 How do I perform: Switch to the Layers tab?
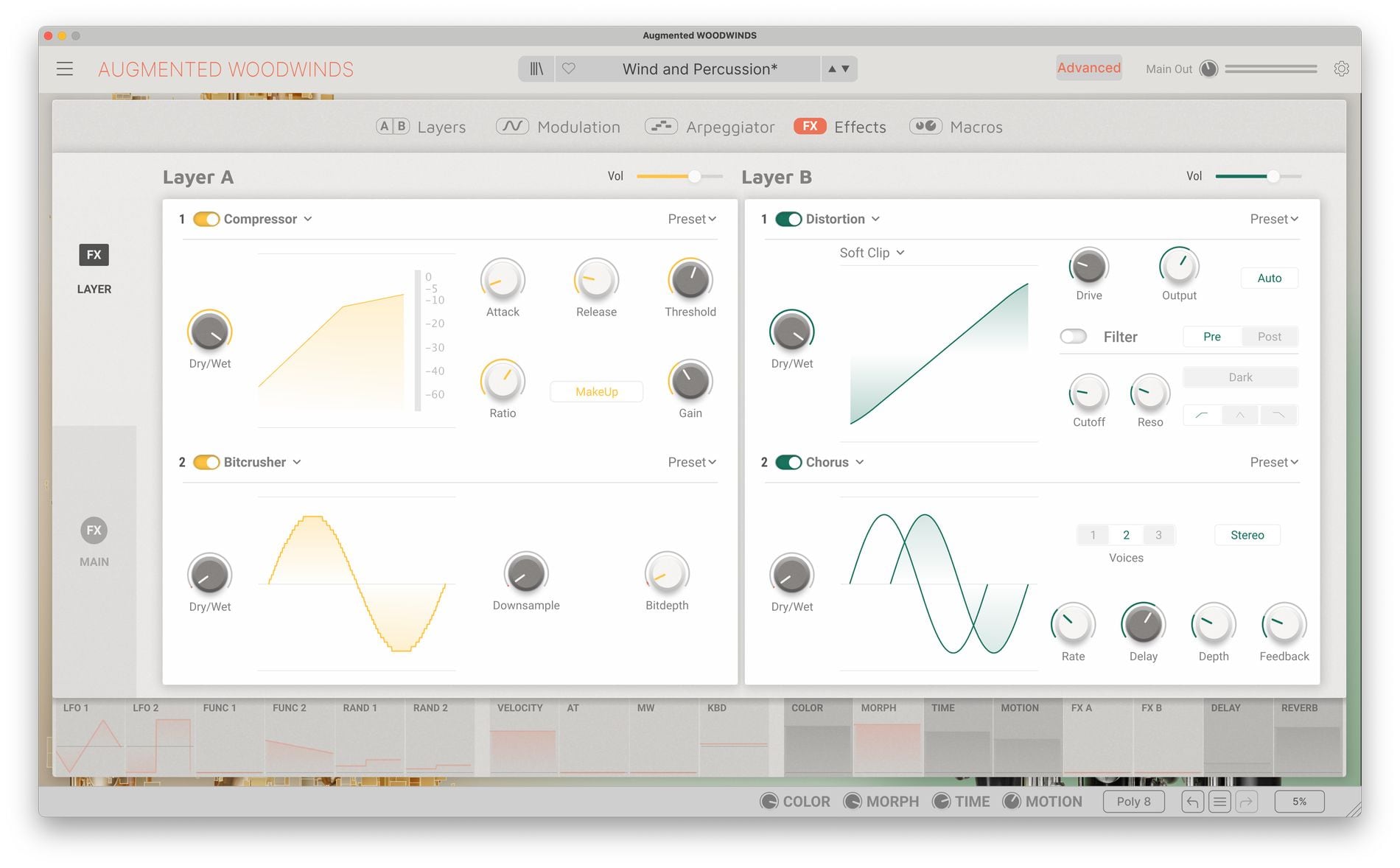coord(421,127)
